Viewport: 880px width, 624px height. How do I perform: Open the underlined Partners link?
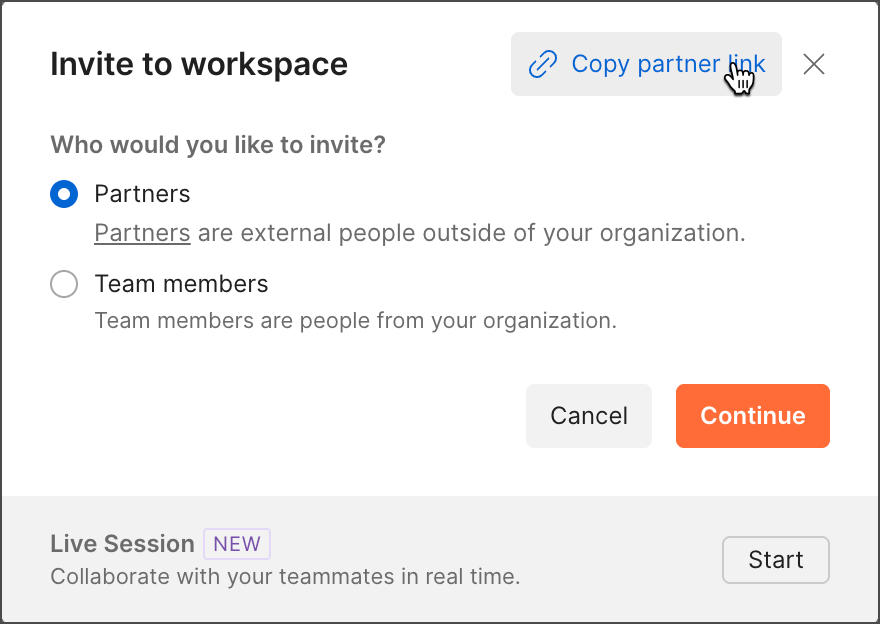click(x=142, y=232)
